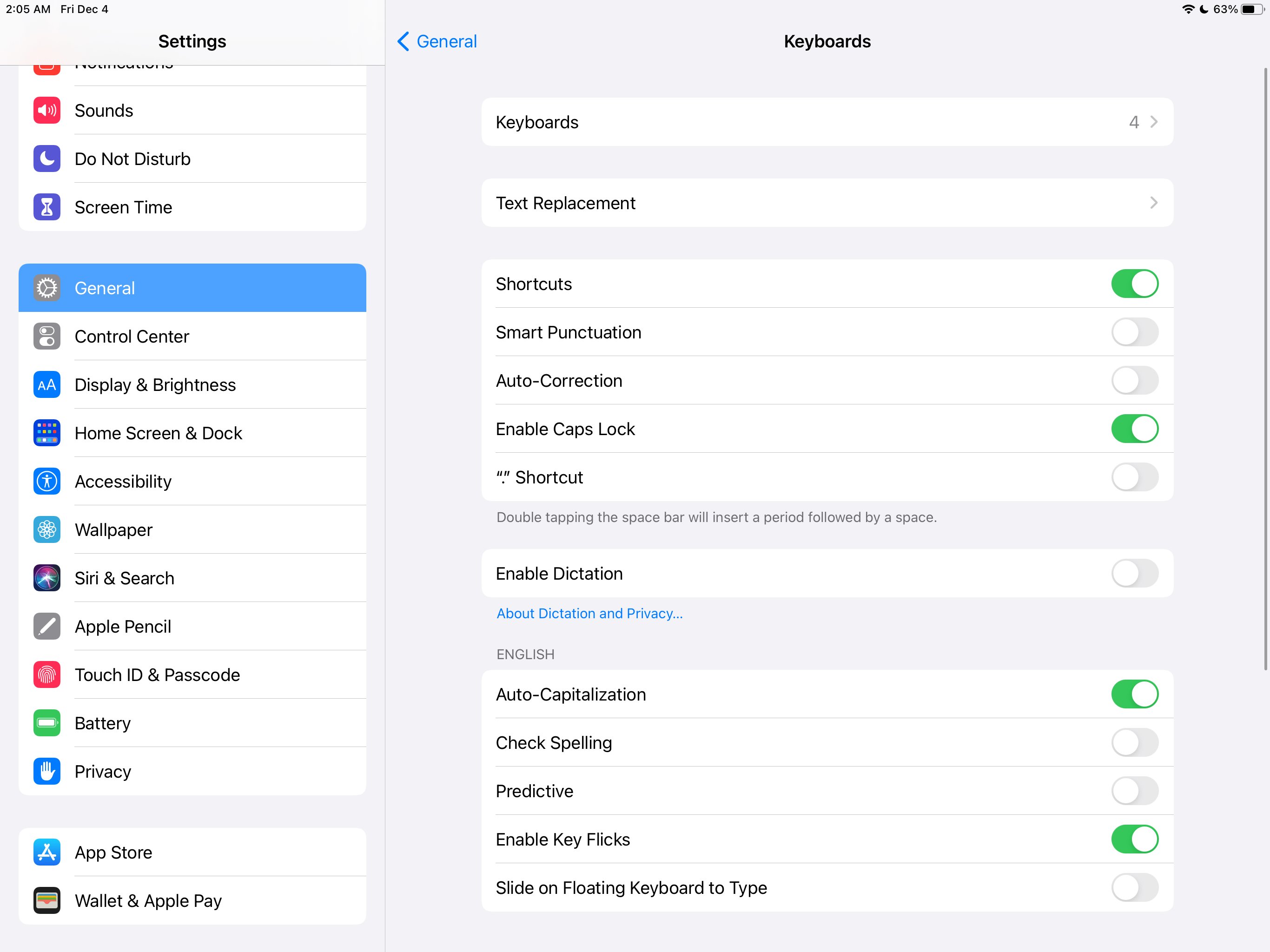The height and width of the screenshot is (952, 1270).
Task: Turn on Smart Punctuation
Action: (1135, 332)
